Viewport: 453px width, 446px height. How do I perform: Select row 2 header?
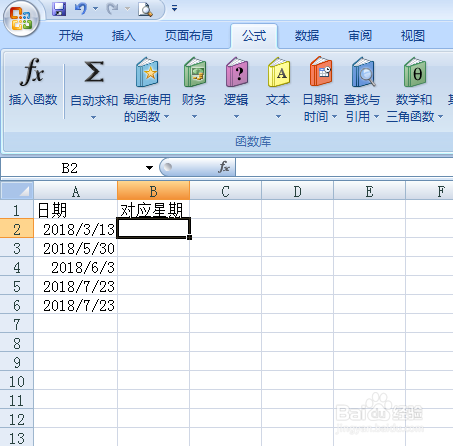[17, 229]
